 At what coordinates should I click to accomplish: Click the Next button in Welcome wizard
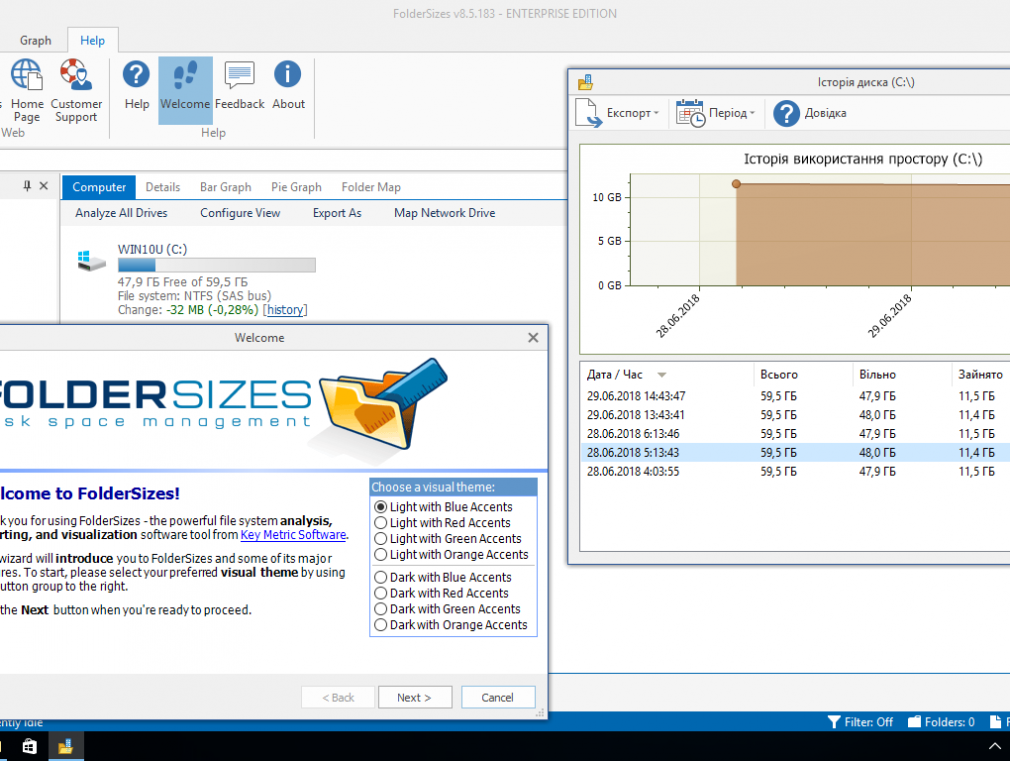point(415,697)
